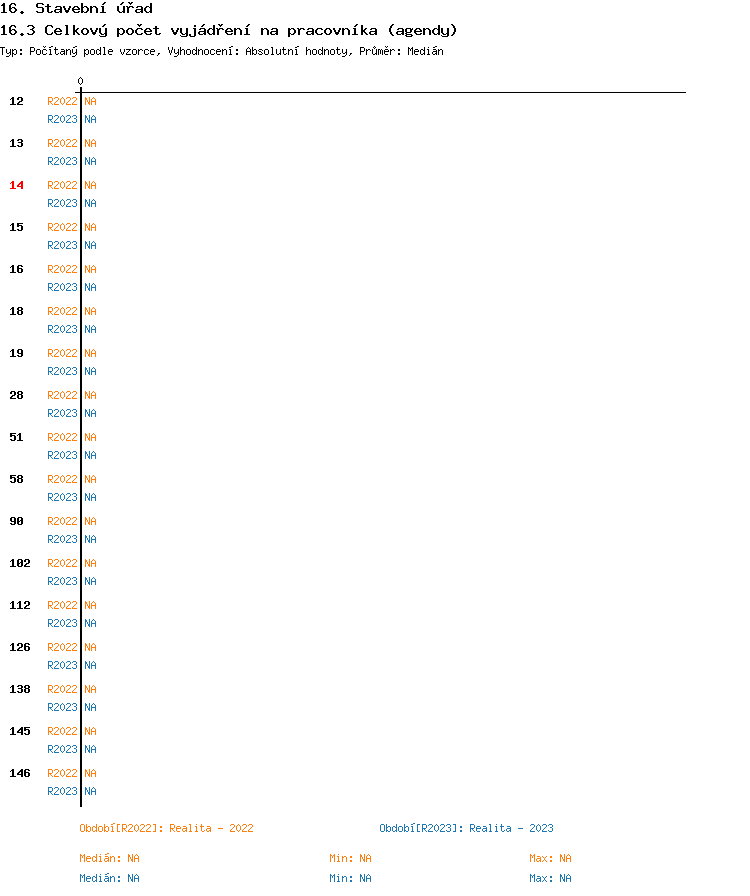This screenshot has height=896, width=750.
Task: Click the heading 16. Stavební úřad
Action: click(x=77, y=9)
